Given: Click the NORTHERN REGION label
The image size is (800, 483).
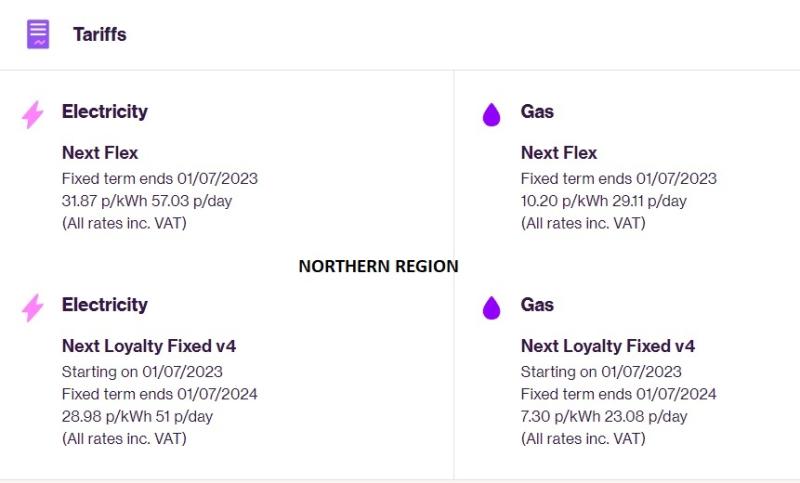Looking at the screenshot, I should [379, 266].
